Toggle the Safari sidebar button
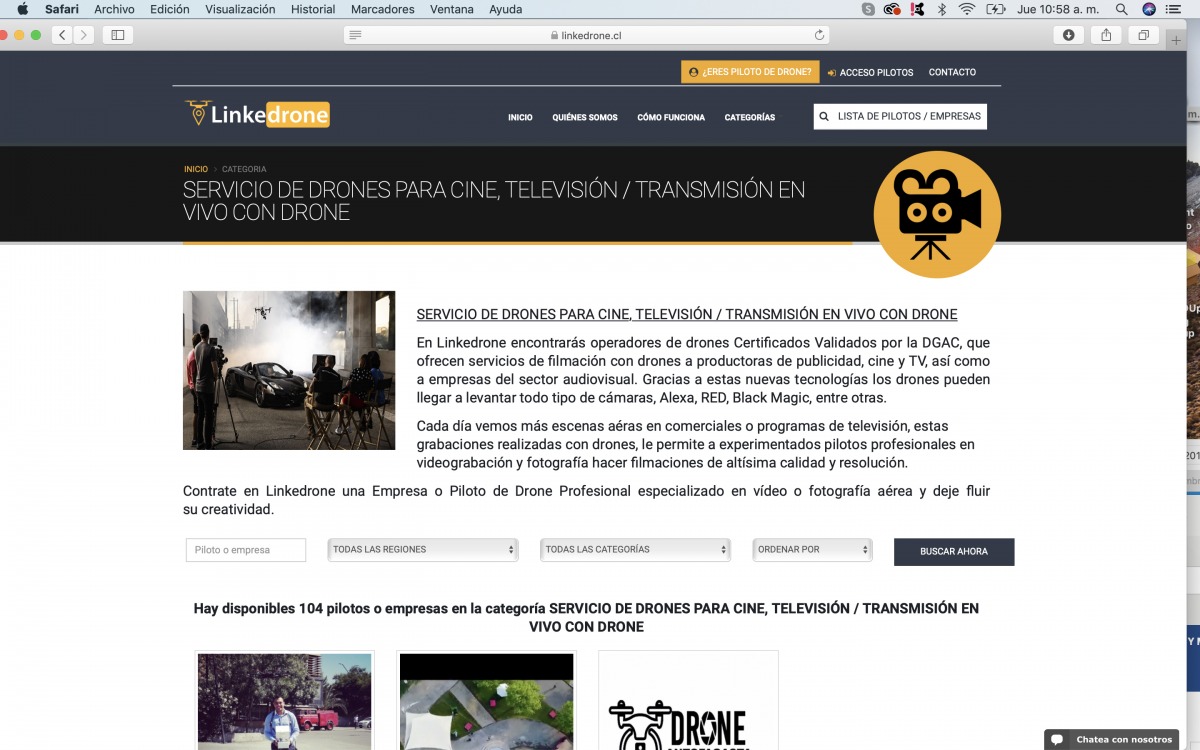The image size is (1200, 750). click(x=118, y=35)
